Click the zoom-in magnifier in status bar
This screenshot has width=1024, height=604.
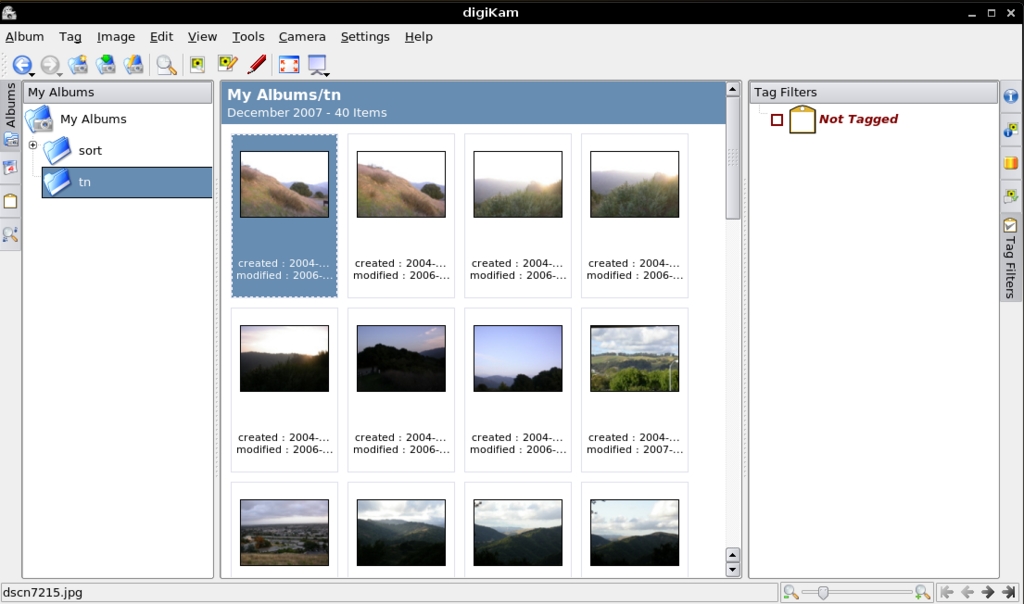pos(922,592)
